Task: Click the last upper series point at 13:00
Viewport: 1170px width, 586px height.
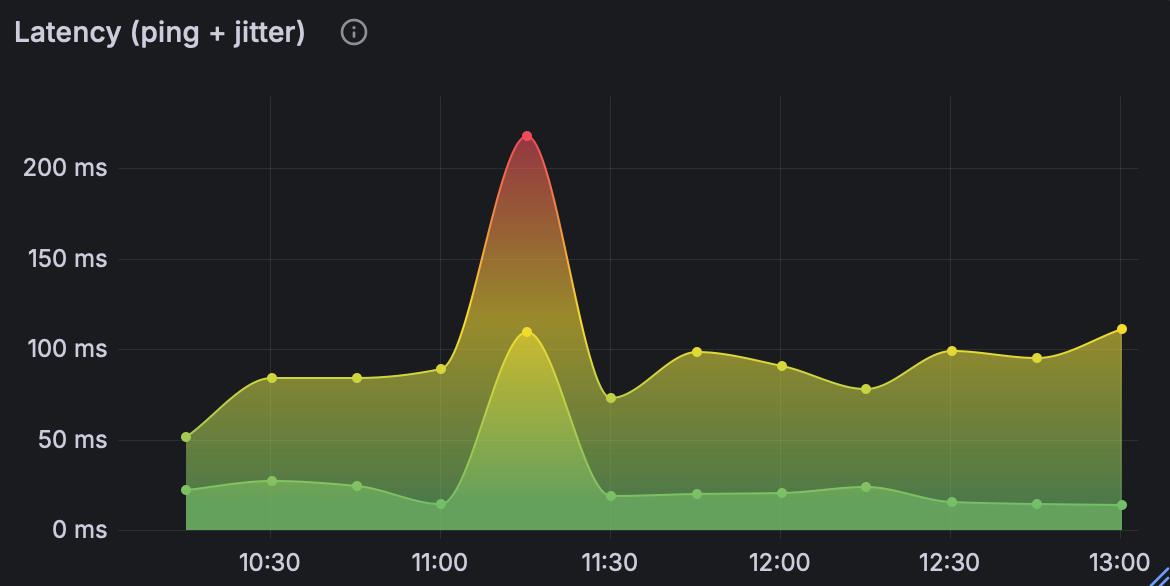Action: click(1122, 329)
